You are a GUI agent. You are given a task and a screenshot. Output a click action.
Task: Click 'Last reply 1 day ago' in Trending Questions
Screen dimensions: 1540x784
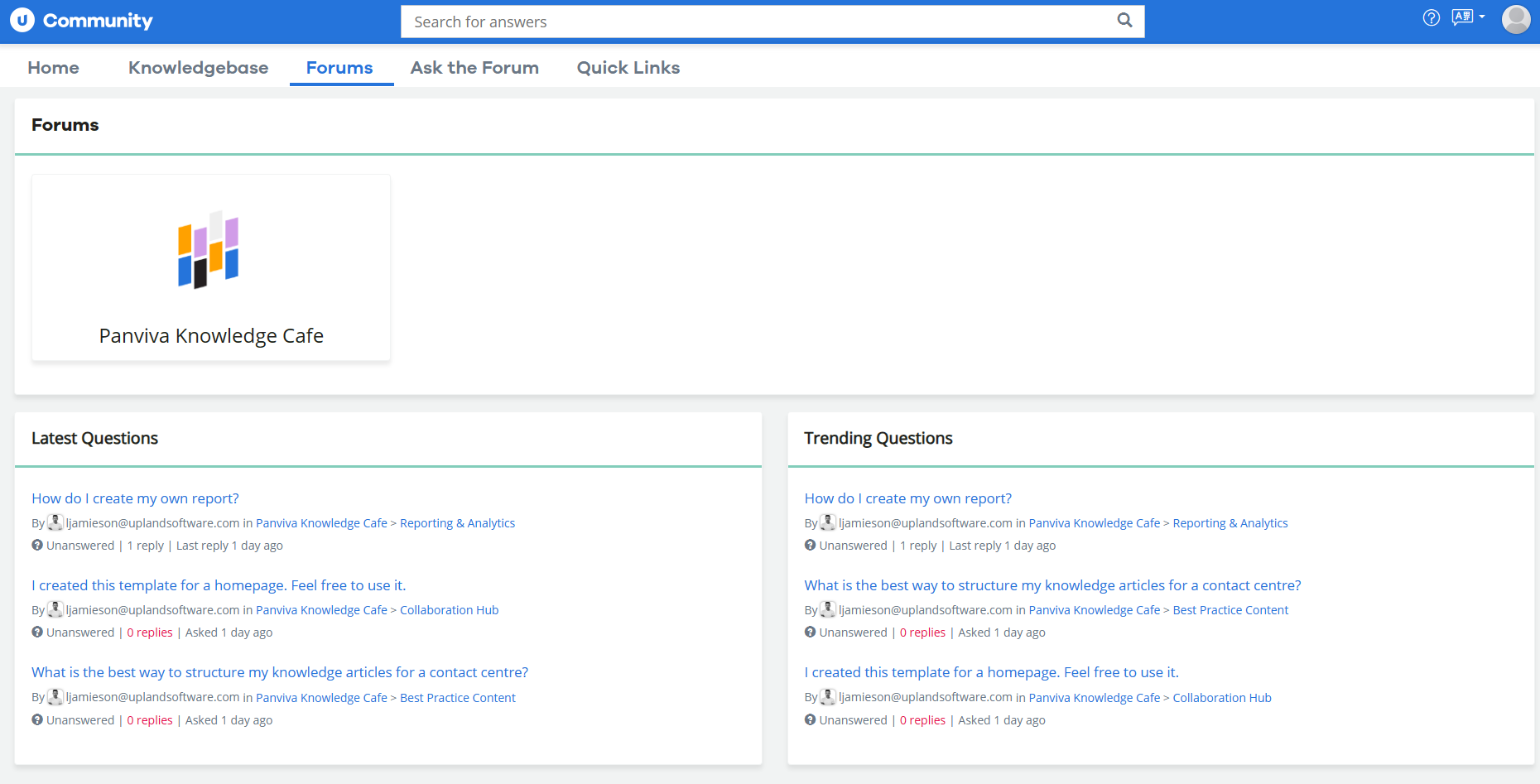point(1003,546)
